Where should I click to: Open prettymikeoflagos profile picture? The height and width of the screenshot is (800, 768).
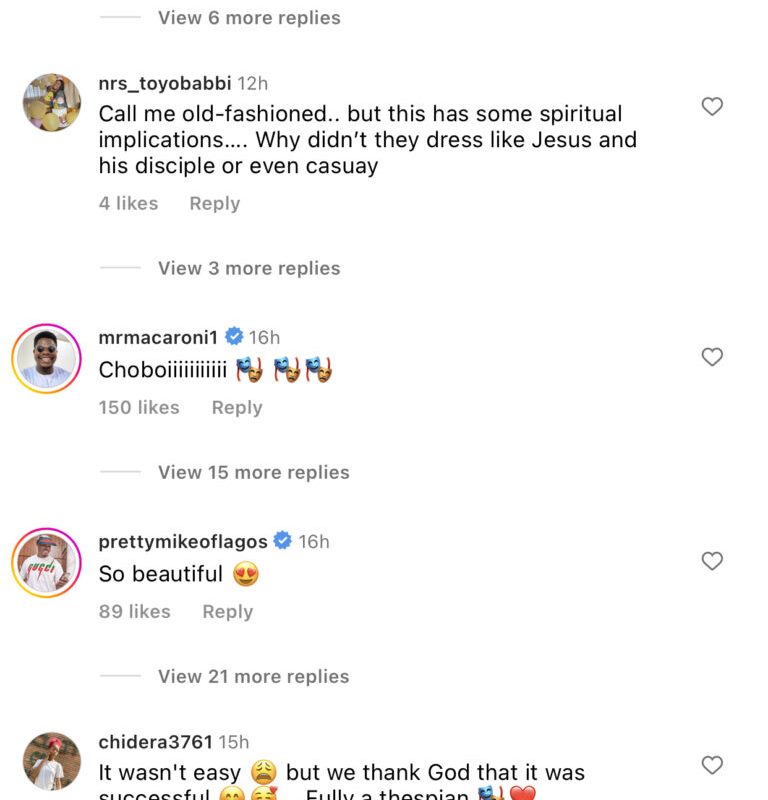tap(46, 562)
